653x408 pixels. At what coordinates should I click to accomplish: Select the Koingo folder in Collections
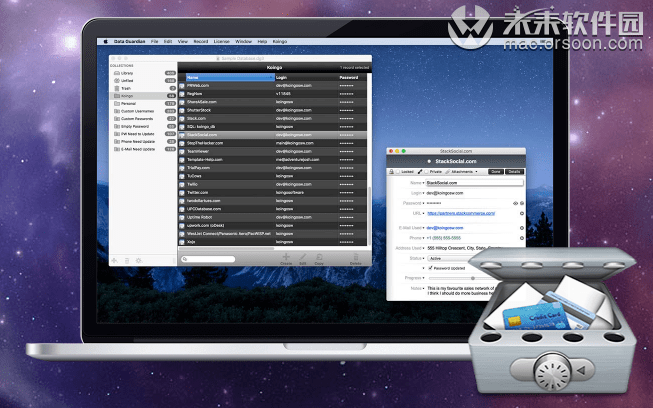(x=143, y=96)
